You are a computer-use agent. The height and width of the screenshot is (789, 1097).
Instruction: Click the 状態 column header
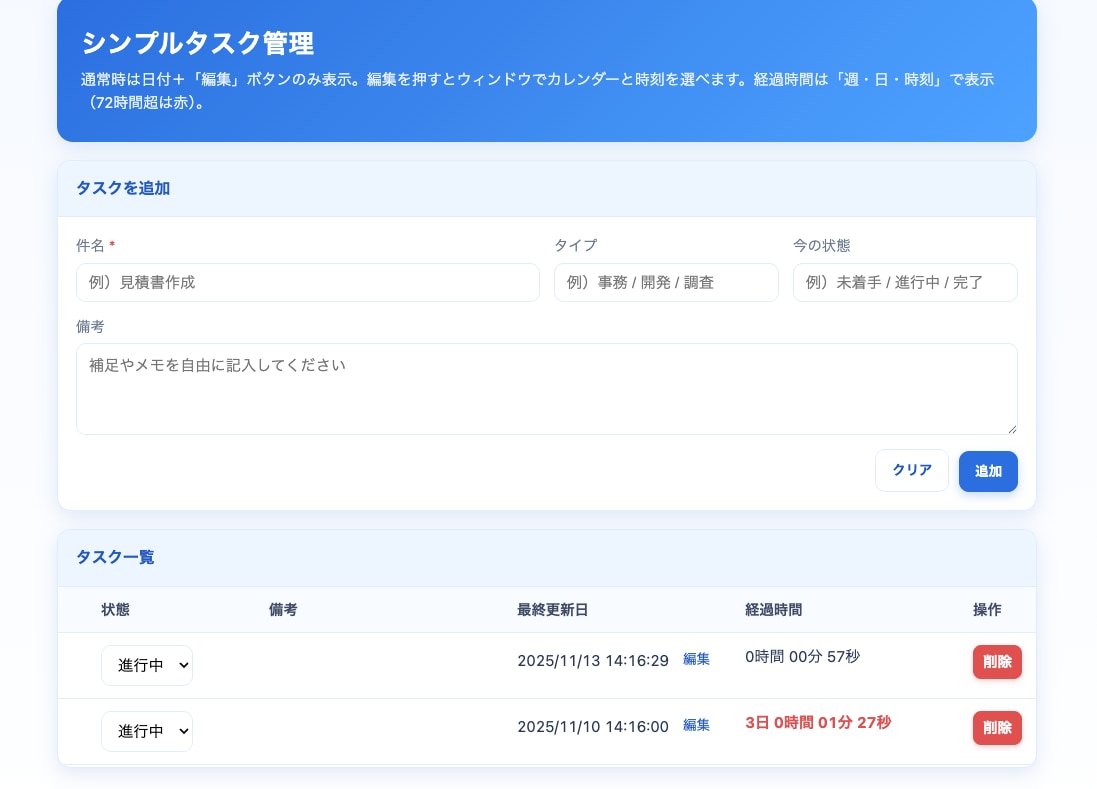pyautogui.click(x=115, y=610)
